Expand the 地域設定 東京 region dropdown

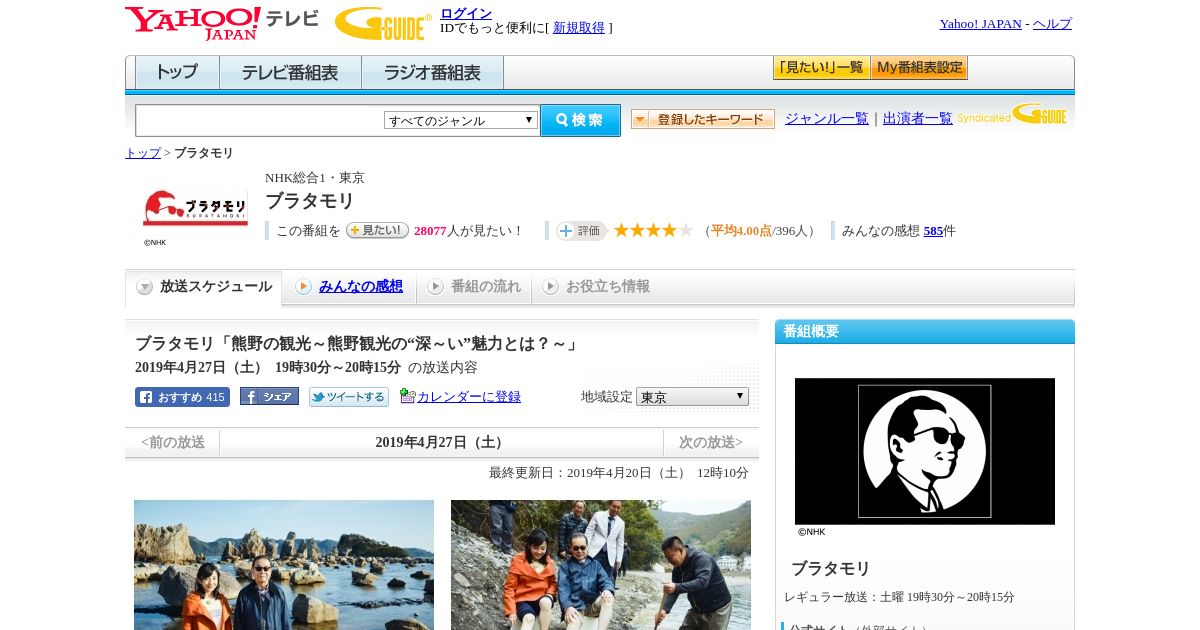coord(692,397)
